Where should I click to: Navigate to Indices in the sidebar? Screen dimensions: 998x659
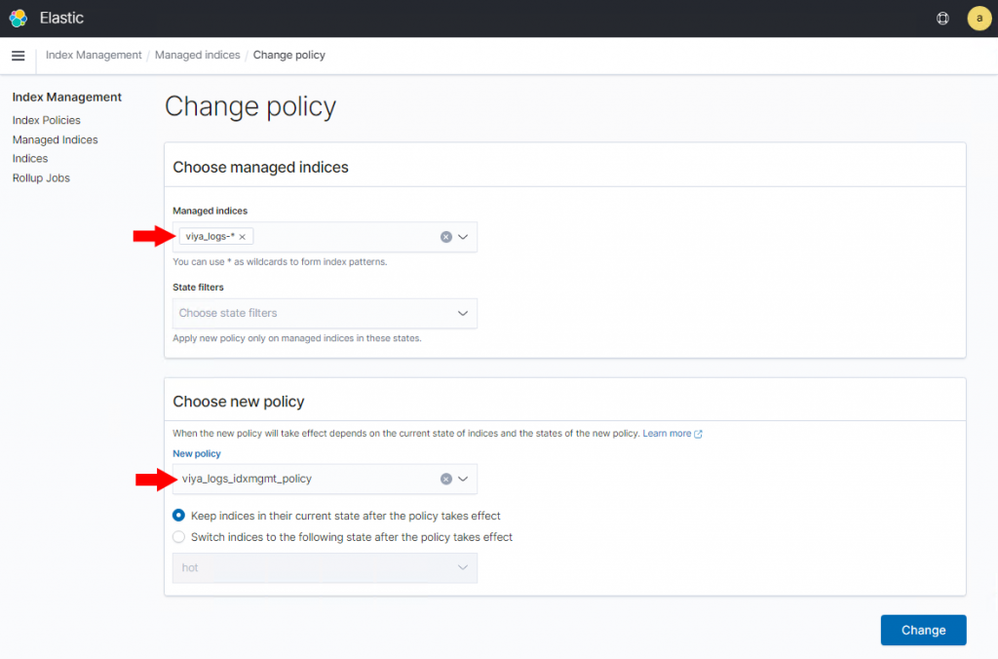[x=30, y=158]
